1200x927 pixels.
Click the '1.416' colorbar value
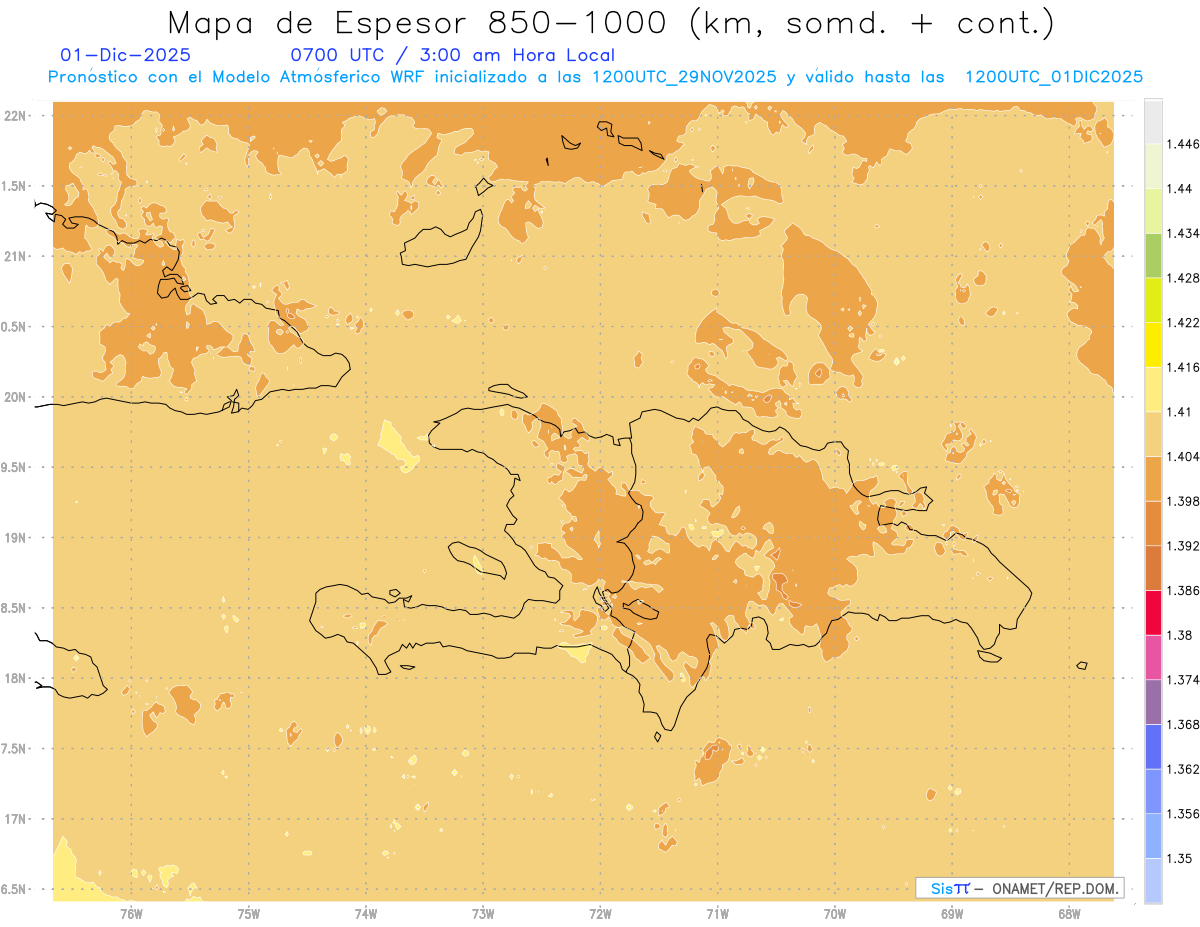pos(1184,367)
